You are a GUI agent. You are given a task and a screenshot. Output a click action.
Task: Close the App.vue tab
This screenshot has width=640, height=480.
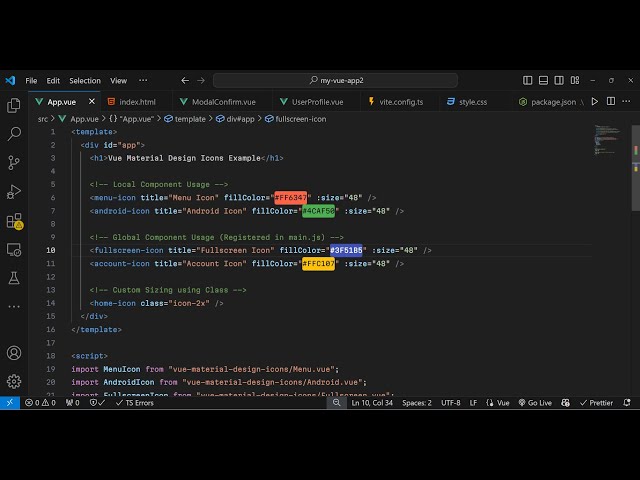92,101
